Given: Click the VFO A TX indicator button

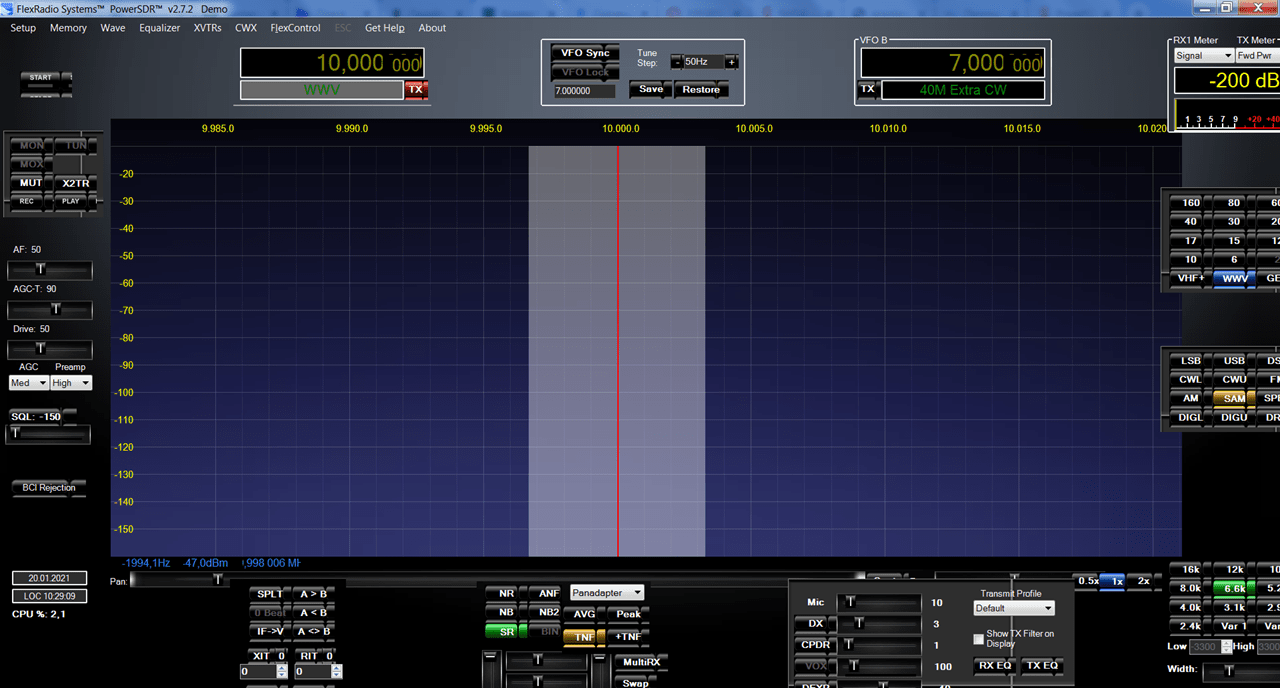Looking at the screenshot, I should click(416, 90).
